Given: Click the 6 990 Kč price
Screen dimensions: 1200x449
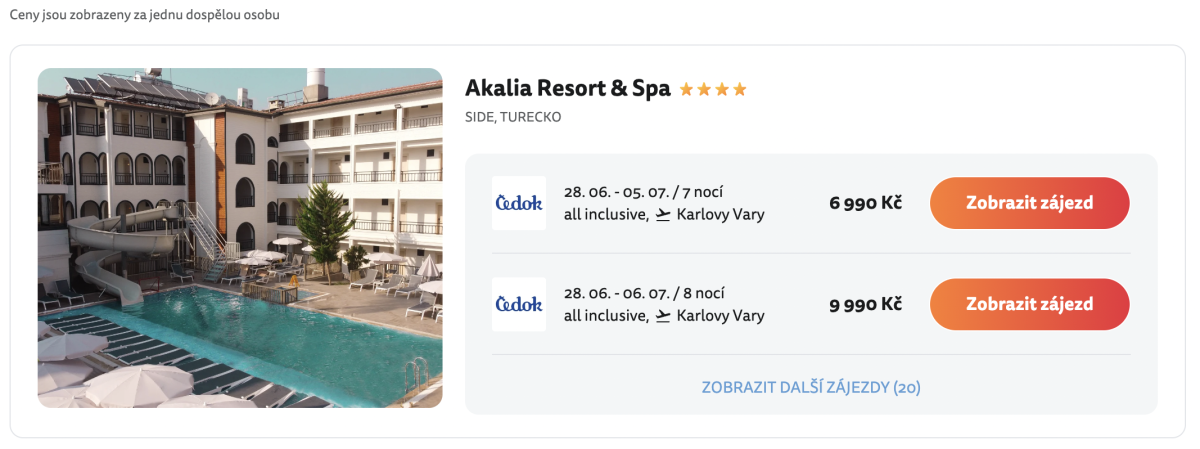Looking at the screenshot, I should coord(865,203).
